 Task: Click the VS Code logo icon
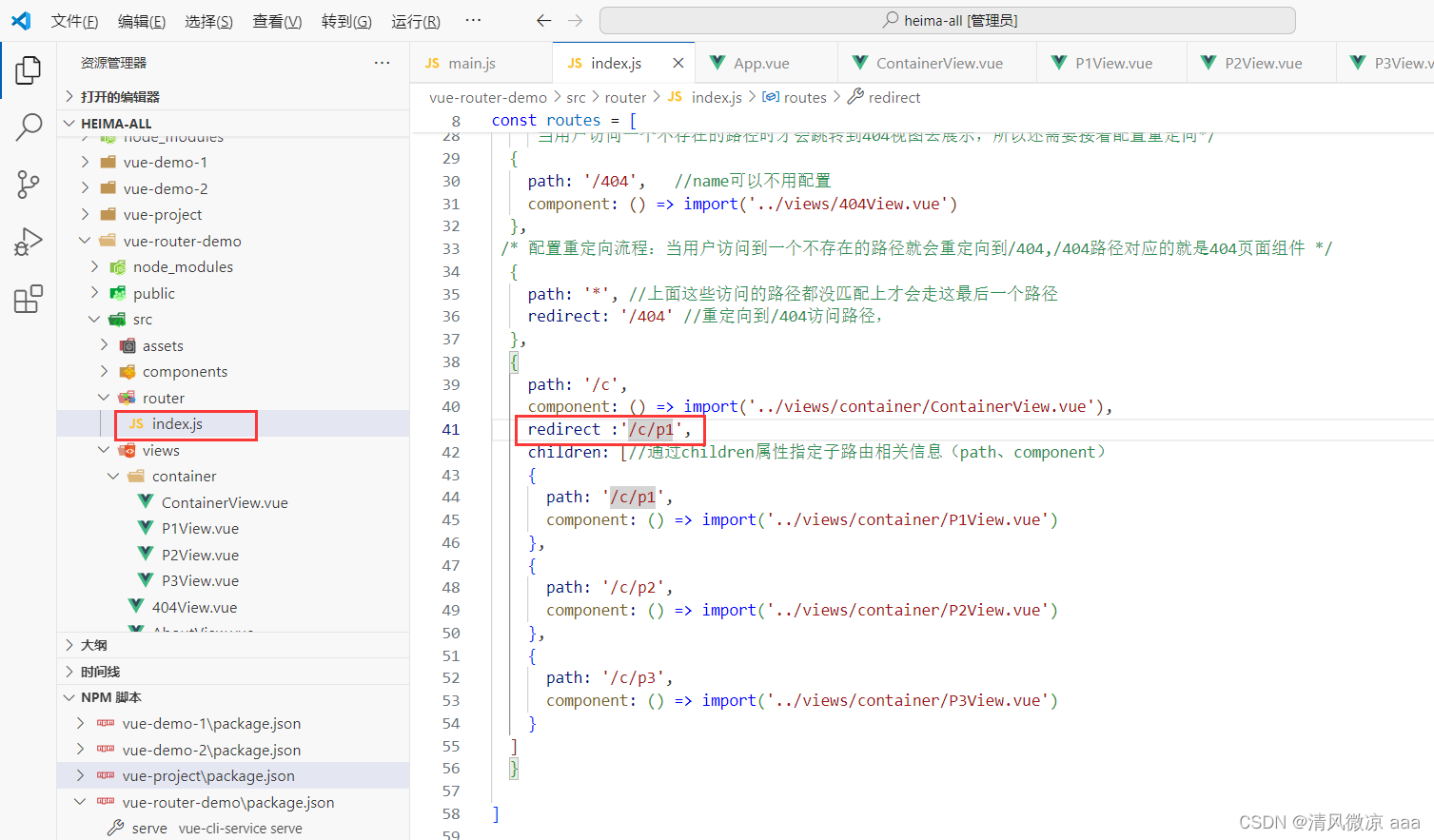point(21,20)
